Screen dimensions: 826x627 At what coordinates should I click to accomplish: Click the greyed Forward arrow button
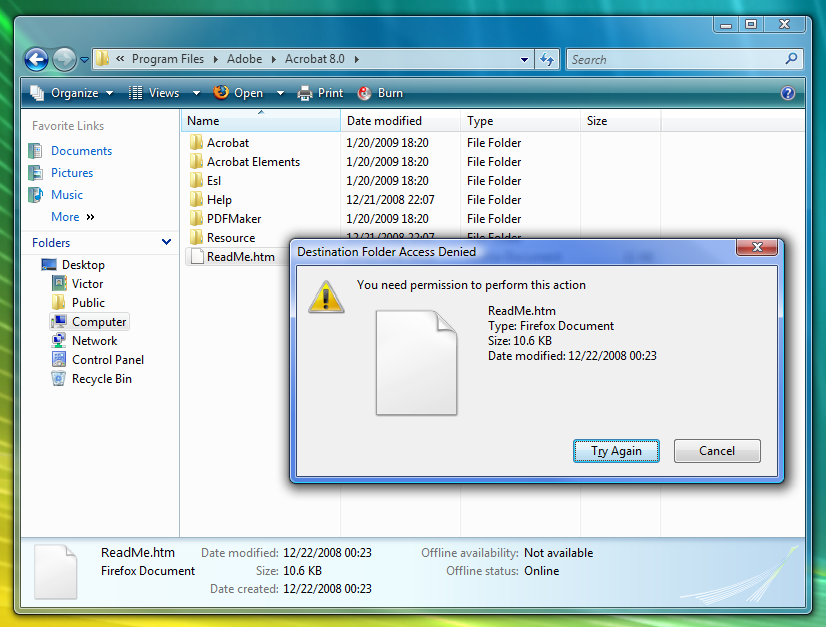(64, 59)
